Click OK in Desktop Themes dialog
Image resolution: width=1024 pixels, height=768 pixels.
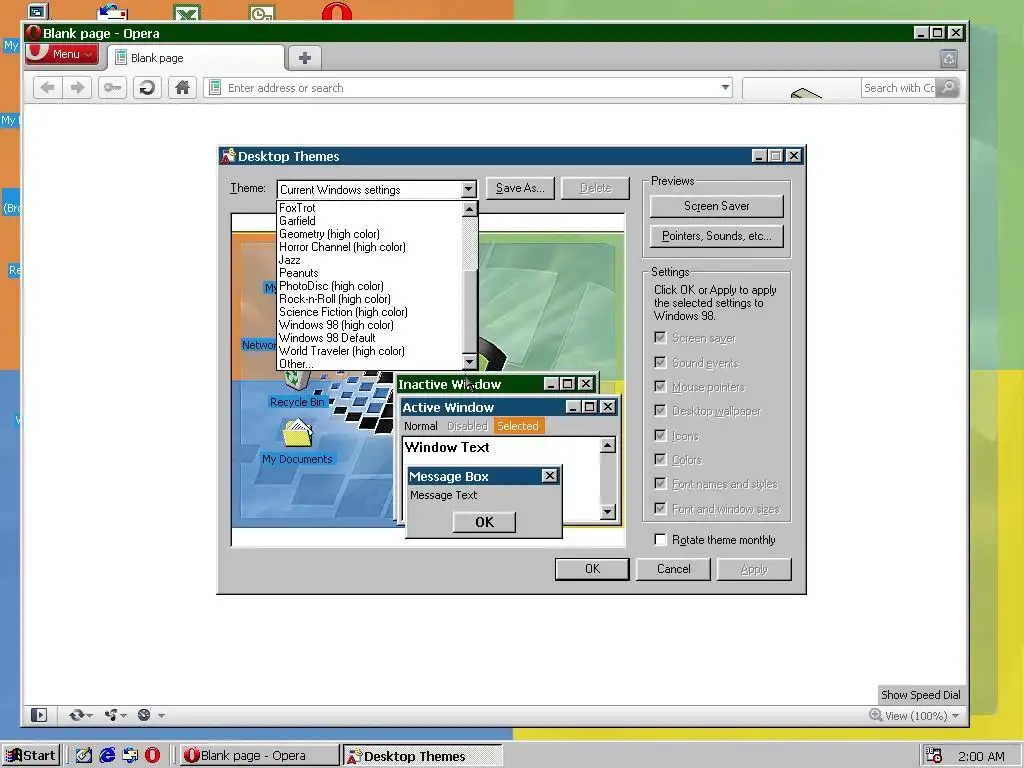(x=592, y=569)
